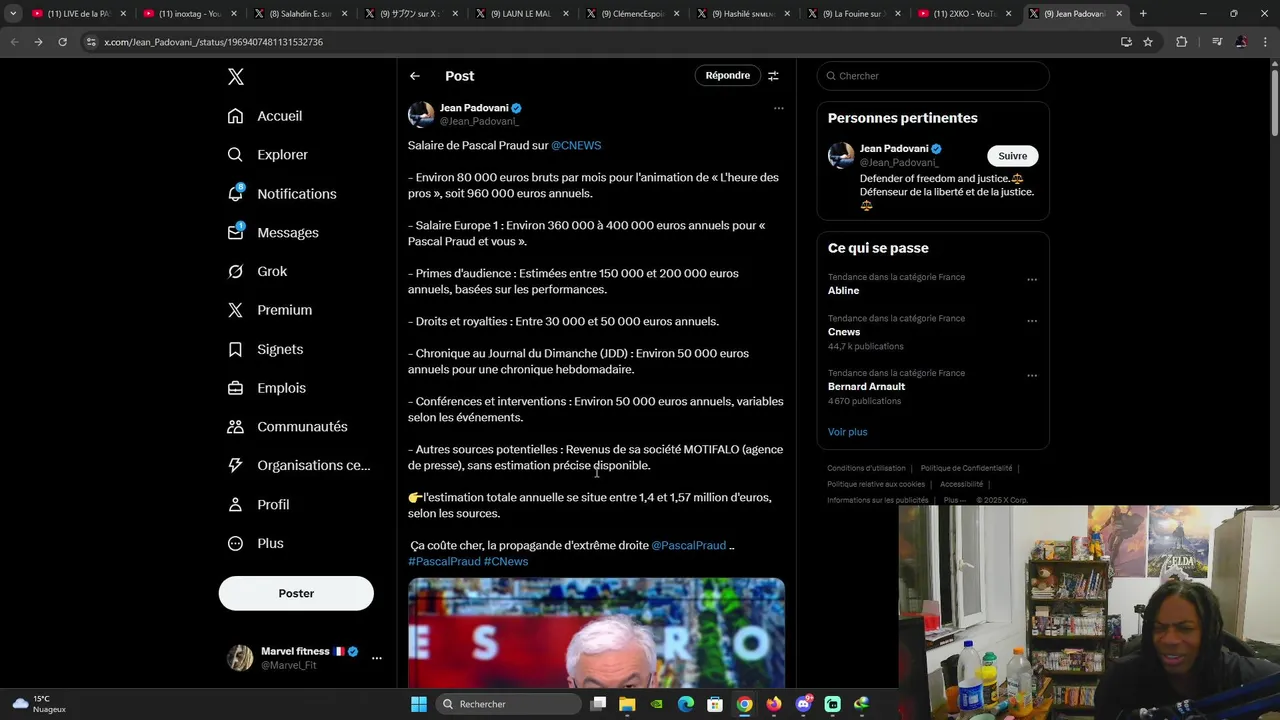Click Voir plus under trends
1280x720 pixels.
[x=847, y=432]
